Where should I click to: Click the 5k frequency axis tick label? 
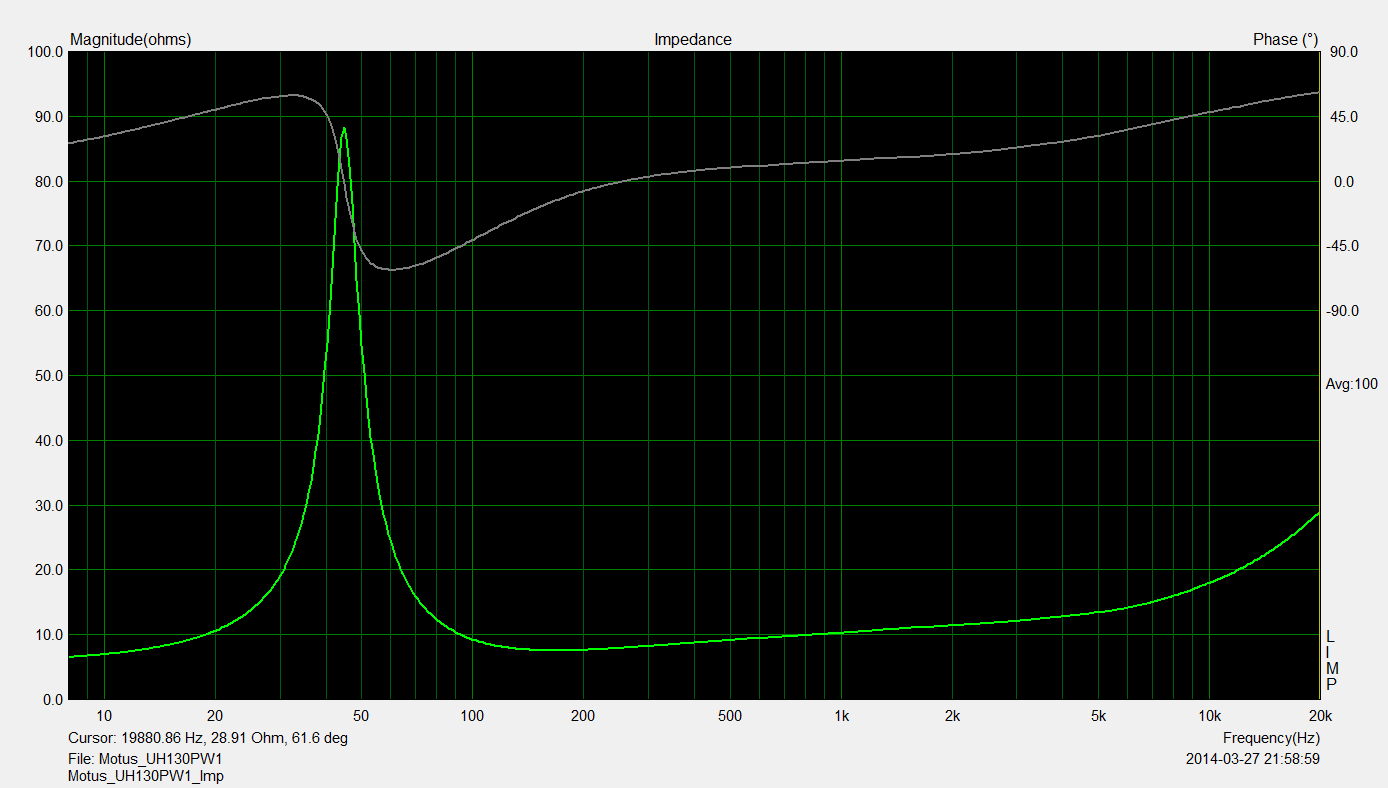[1099, 716]
